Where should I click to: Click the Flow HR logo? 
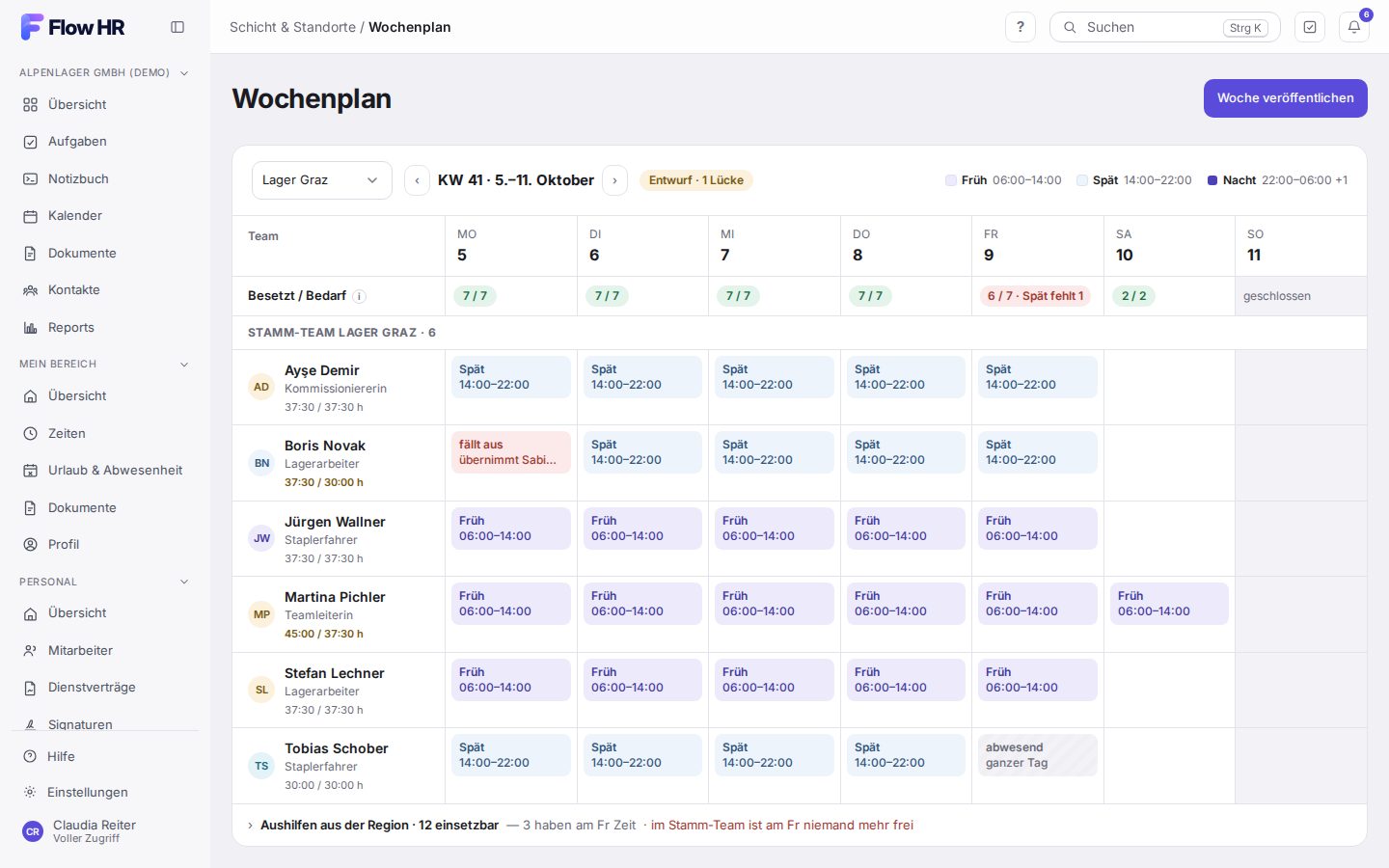(73, 27)
